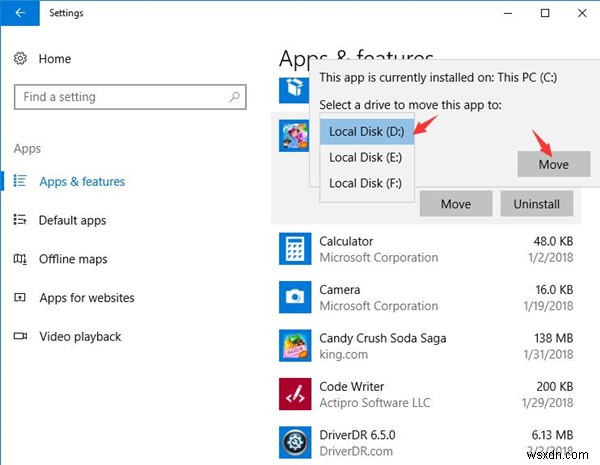
Task: Click the Move button beside Uninstall
Action: click(456, 204)
